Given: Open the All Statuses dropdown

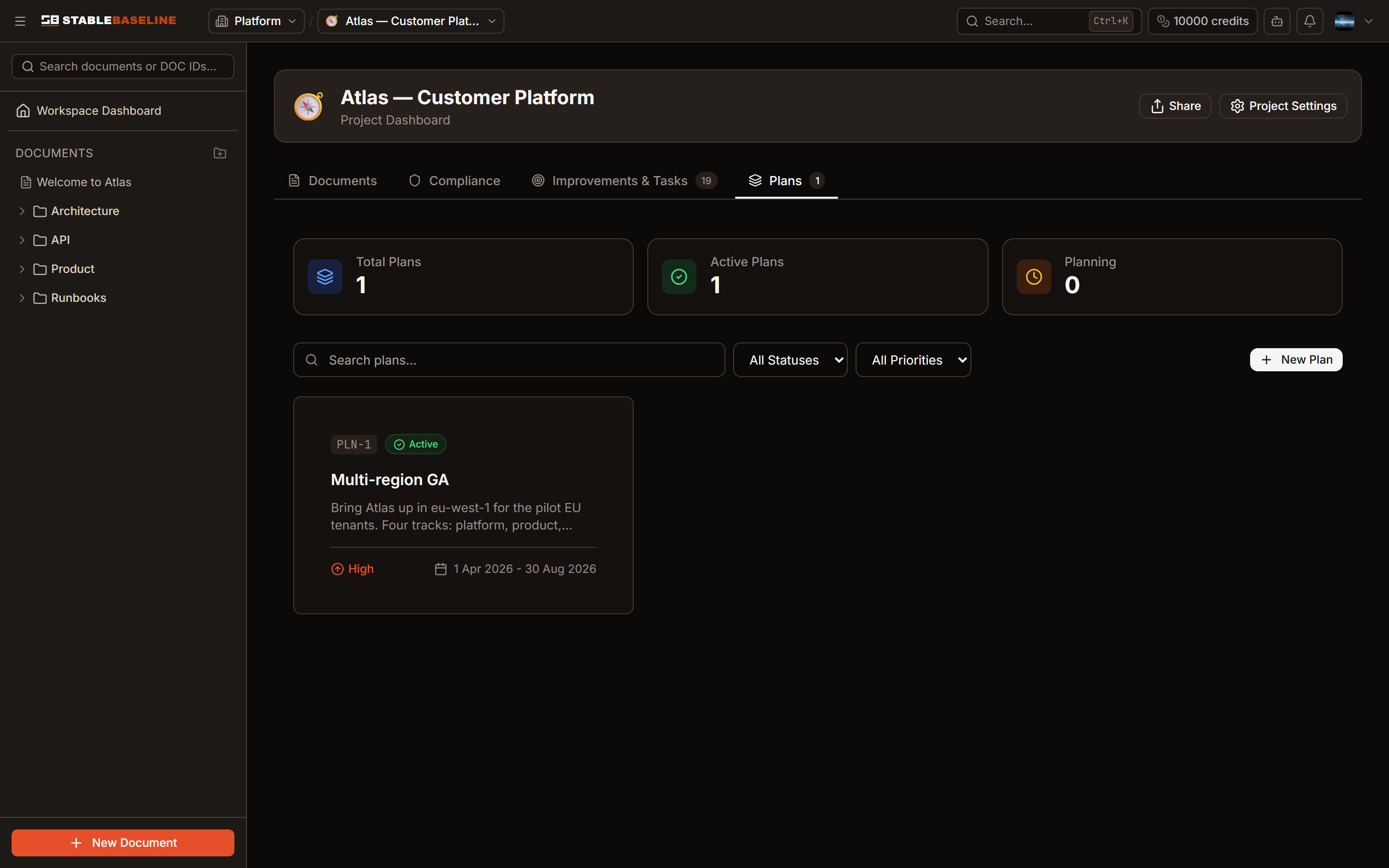Looking at the screenshot, I should pyautogui.click(x=790, y=360).
